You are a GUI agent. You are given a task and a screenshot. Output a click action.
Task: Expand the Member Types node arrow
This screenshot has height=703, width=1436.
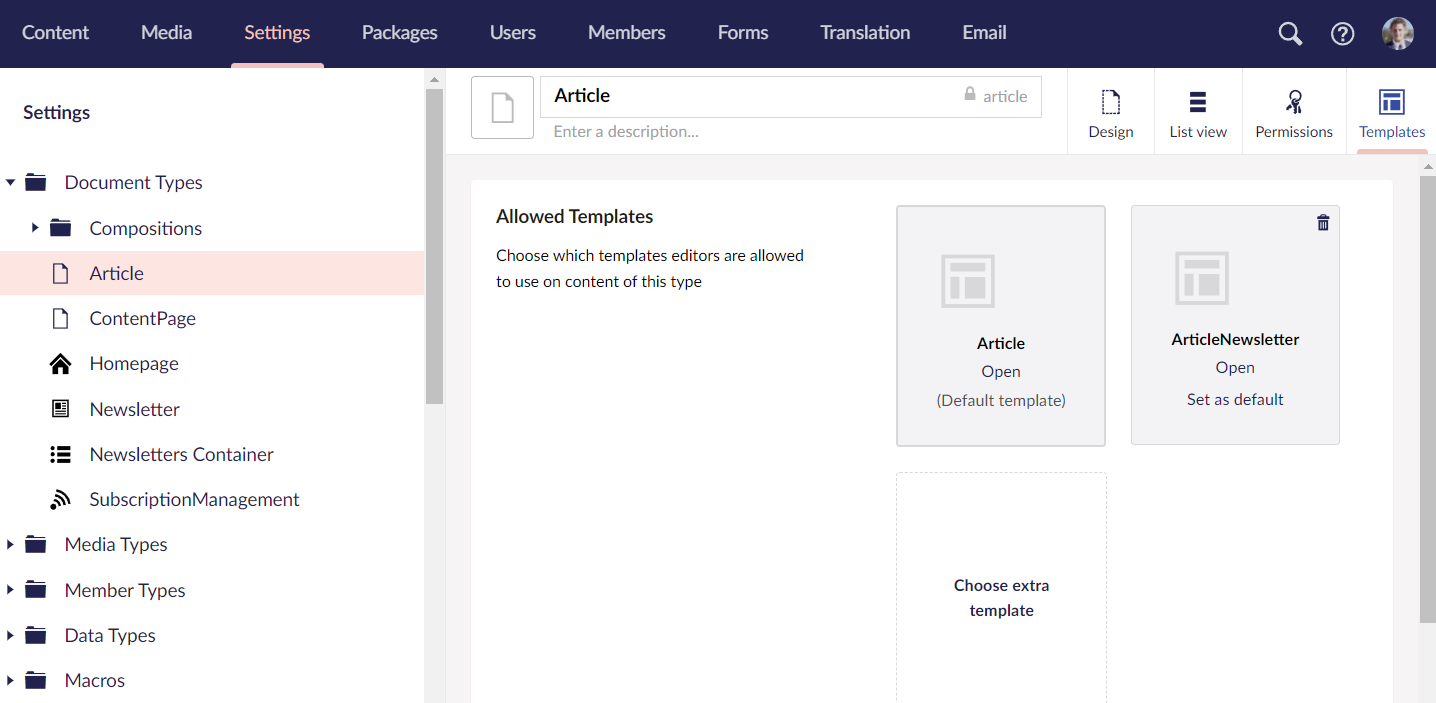point(10,590)
